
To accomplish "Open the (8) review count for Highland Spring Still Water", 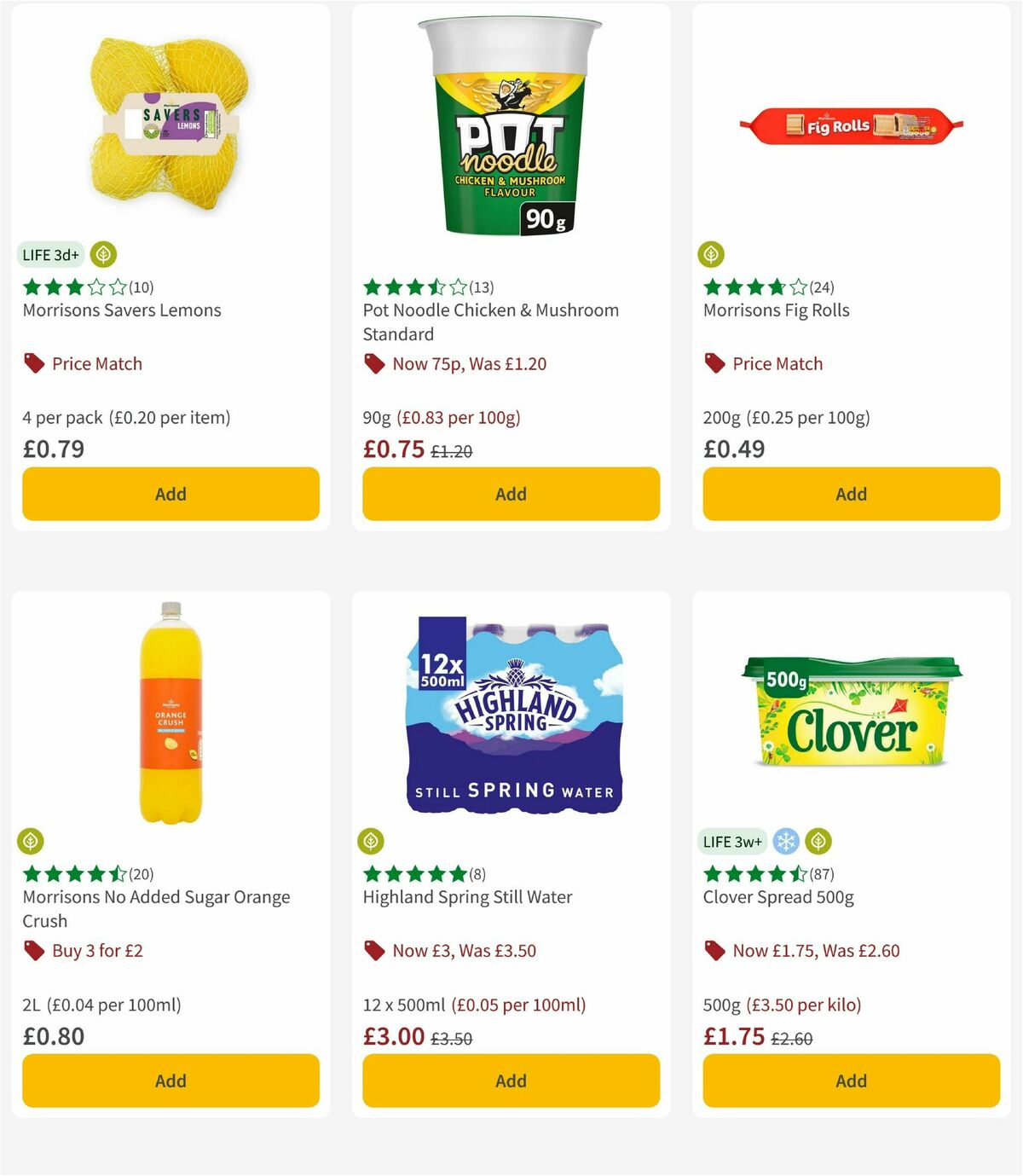I will pos(477,873).
